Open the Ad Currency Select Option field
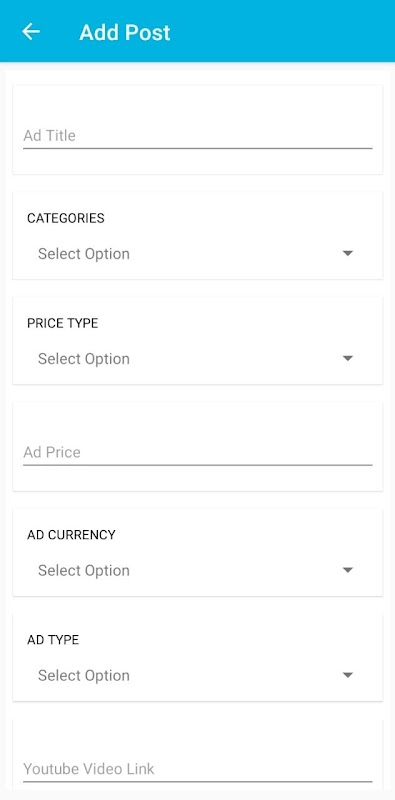 pos(197,570)
